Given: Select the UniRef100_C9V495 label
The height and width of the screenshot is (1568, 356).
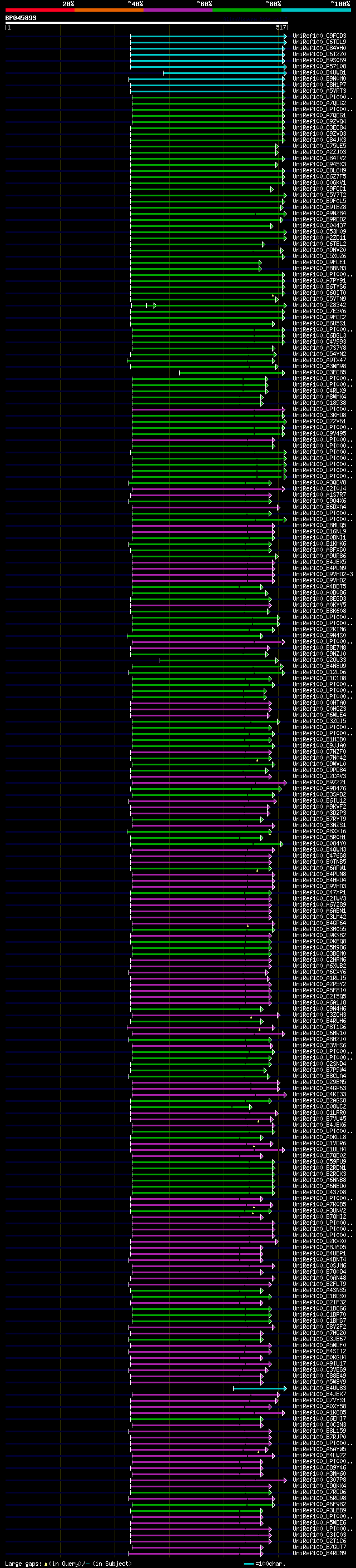Looking at the screenshot, I should [319, 433].
